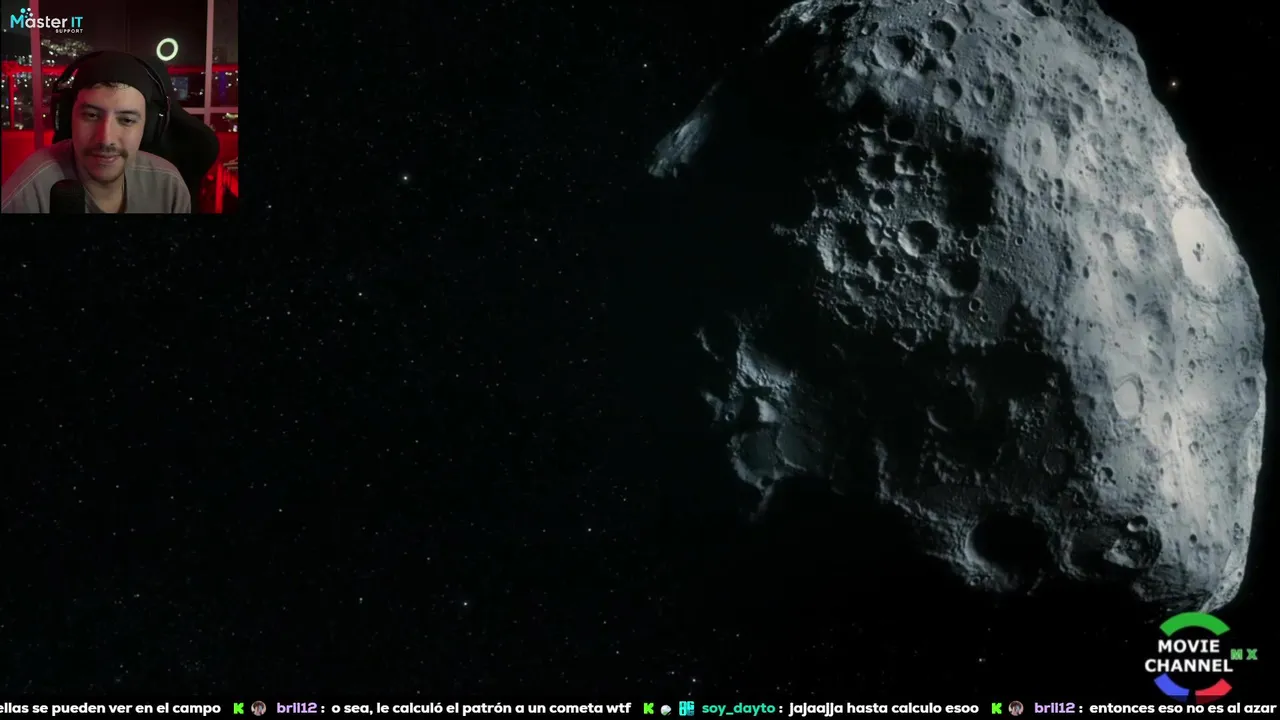Click message 'entonces eso no es al azar'
The width and height of the screenshot is (1280, 720).
[1183, 708]
